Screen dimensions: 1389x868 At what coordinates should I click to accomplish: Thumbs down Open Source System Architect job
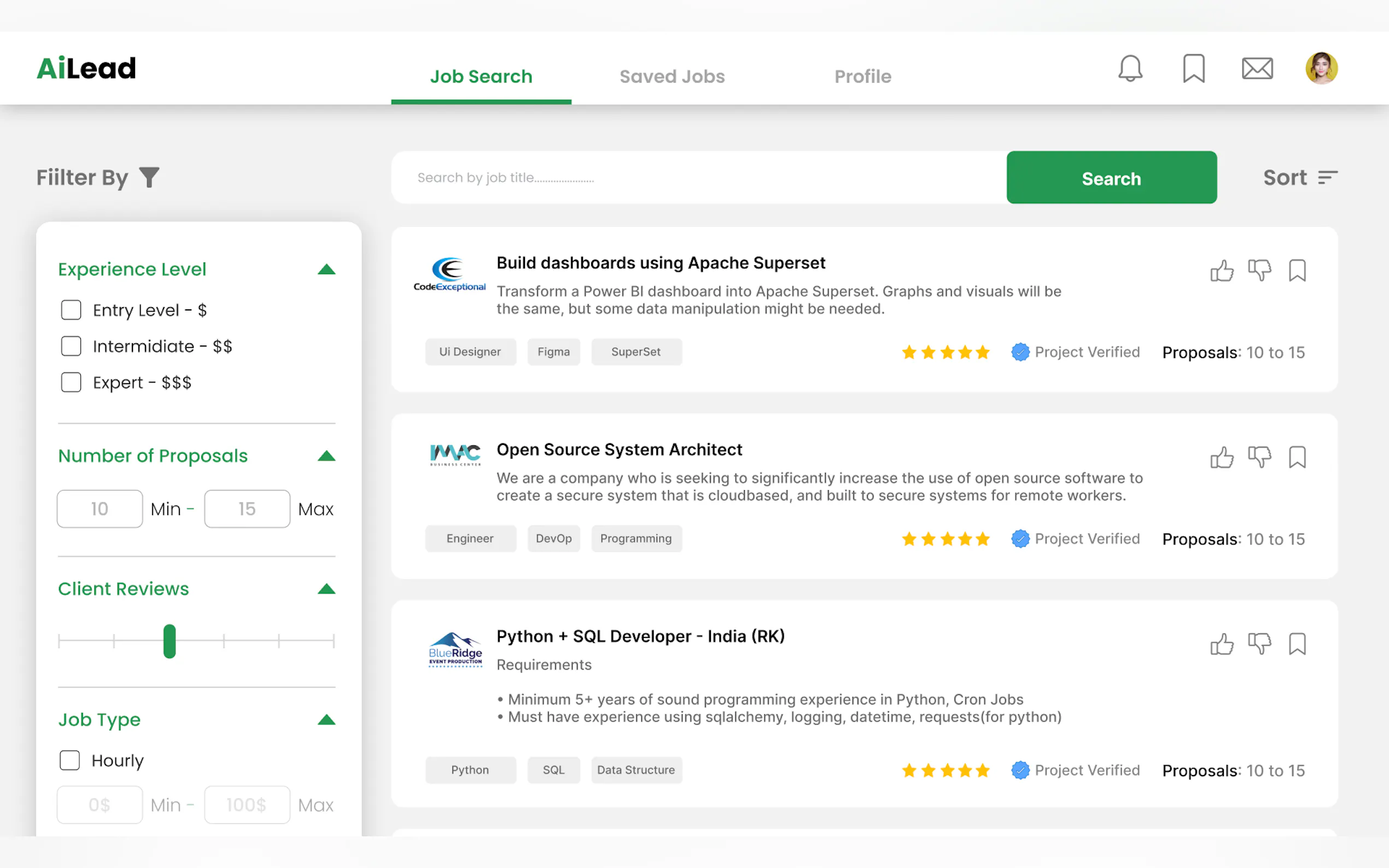pos(1259,457)
